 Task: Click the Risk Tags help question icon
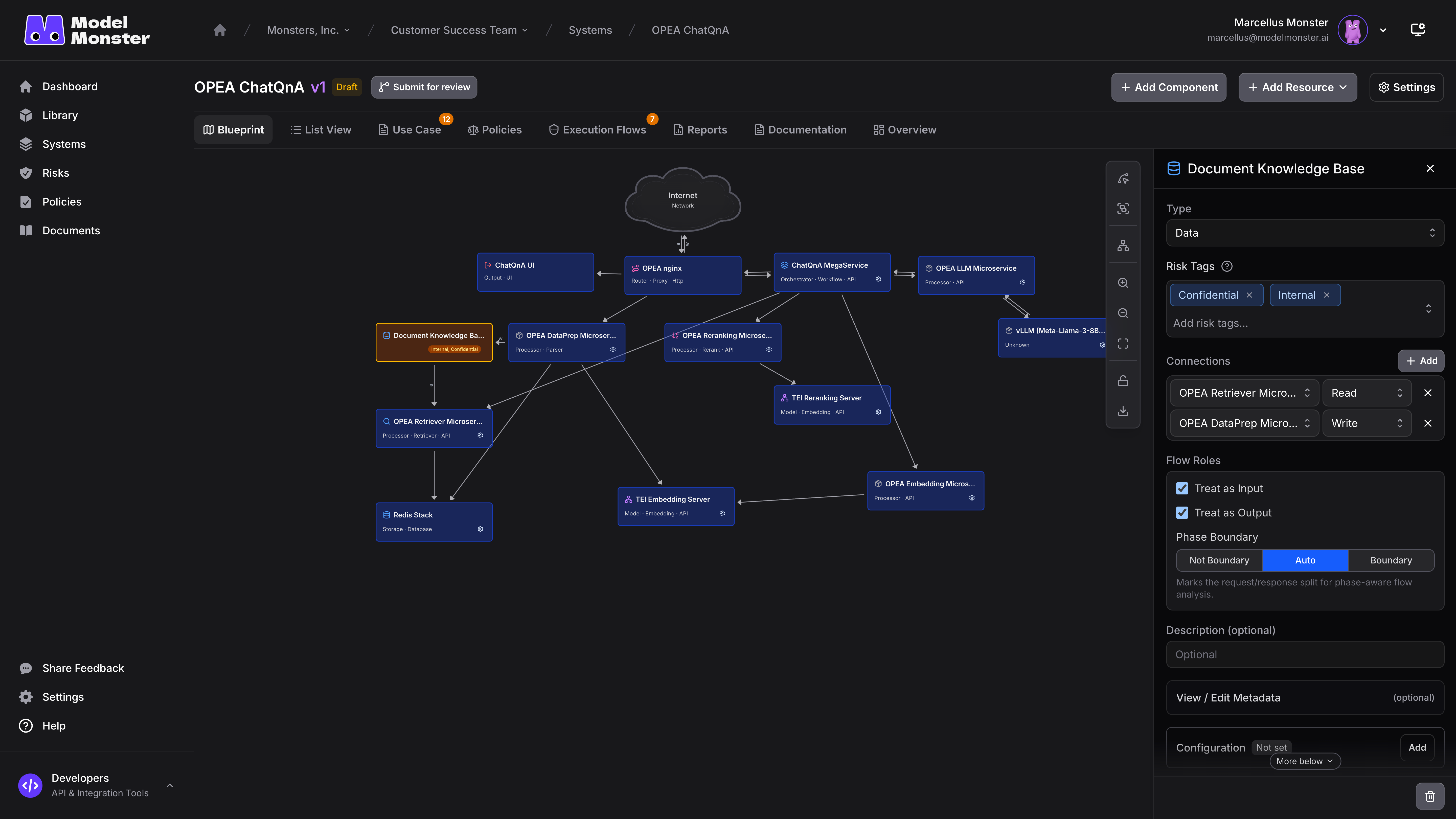(1227, 266)
